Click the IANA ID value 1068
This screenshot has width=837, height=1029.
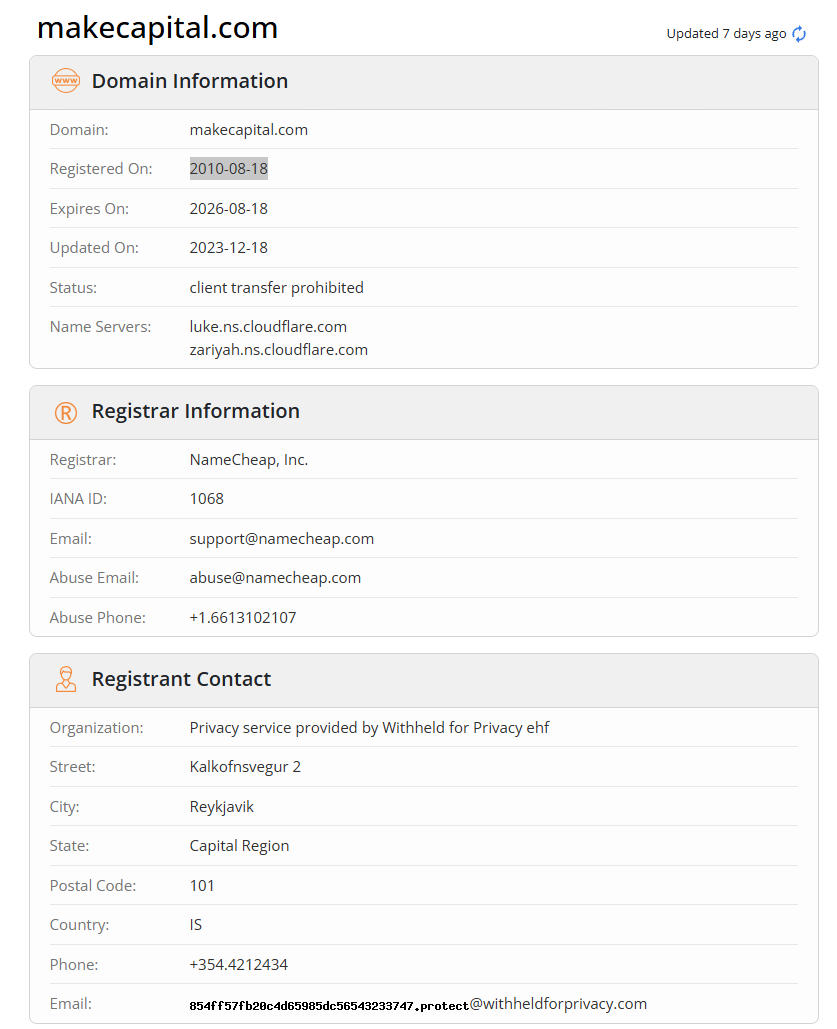[x=207, y=499]
